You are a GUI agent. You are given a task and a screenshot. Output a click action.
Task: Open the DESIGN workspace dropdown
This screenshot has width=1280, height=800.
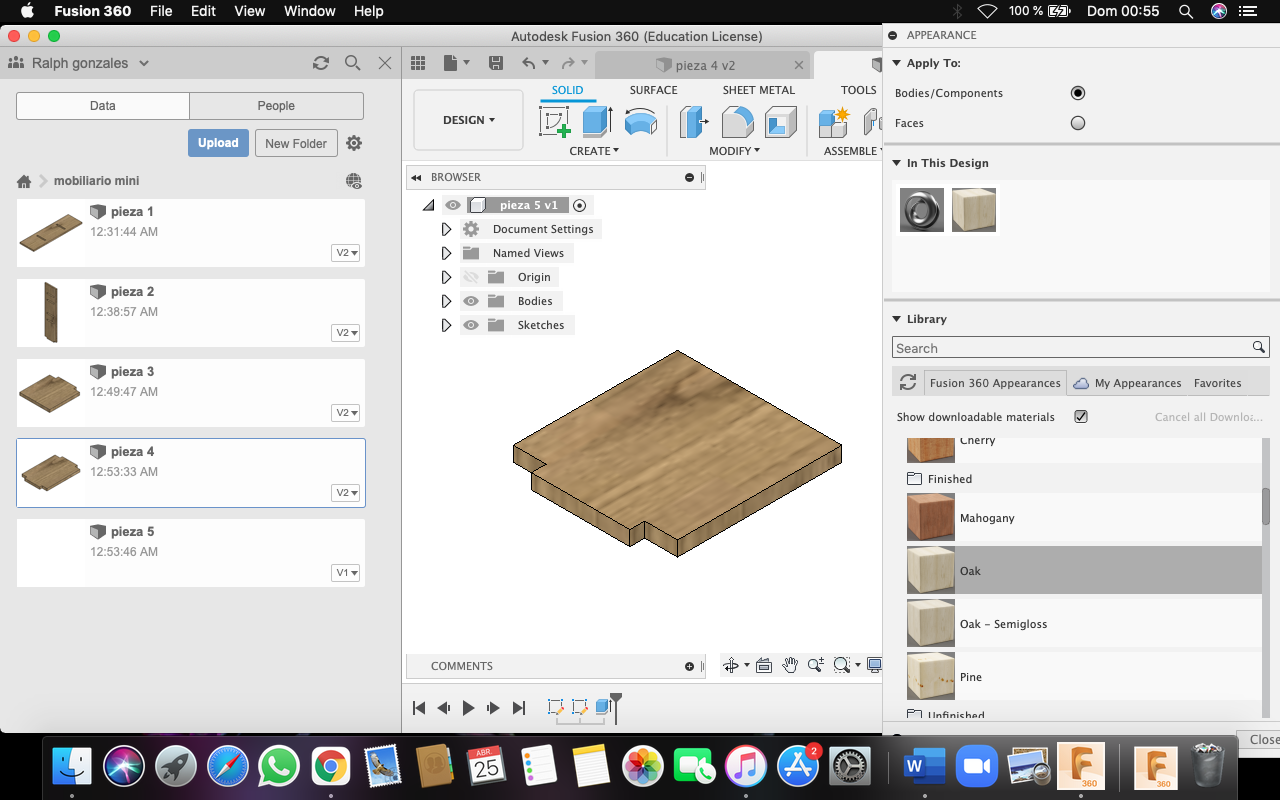click(x=468, y=120)
